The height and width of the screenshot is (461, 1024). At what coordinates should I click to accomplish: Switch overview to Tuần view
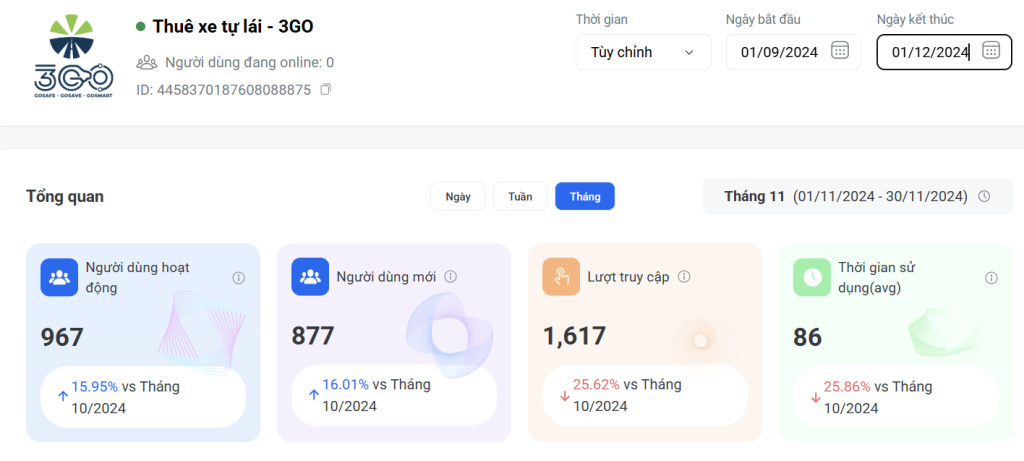(x=520, y=196)
